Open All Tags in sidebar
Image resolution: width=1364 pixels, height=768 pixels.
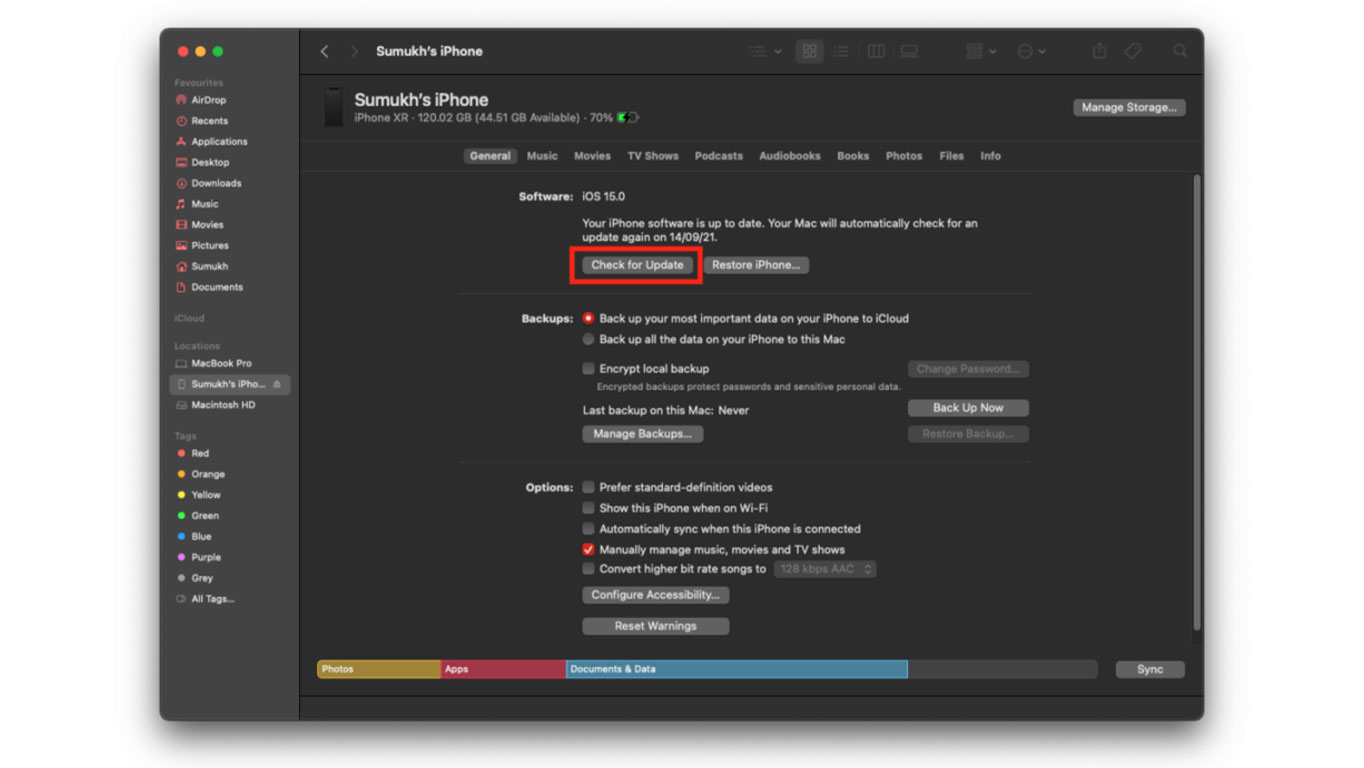(x=212, y=599)
